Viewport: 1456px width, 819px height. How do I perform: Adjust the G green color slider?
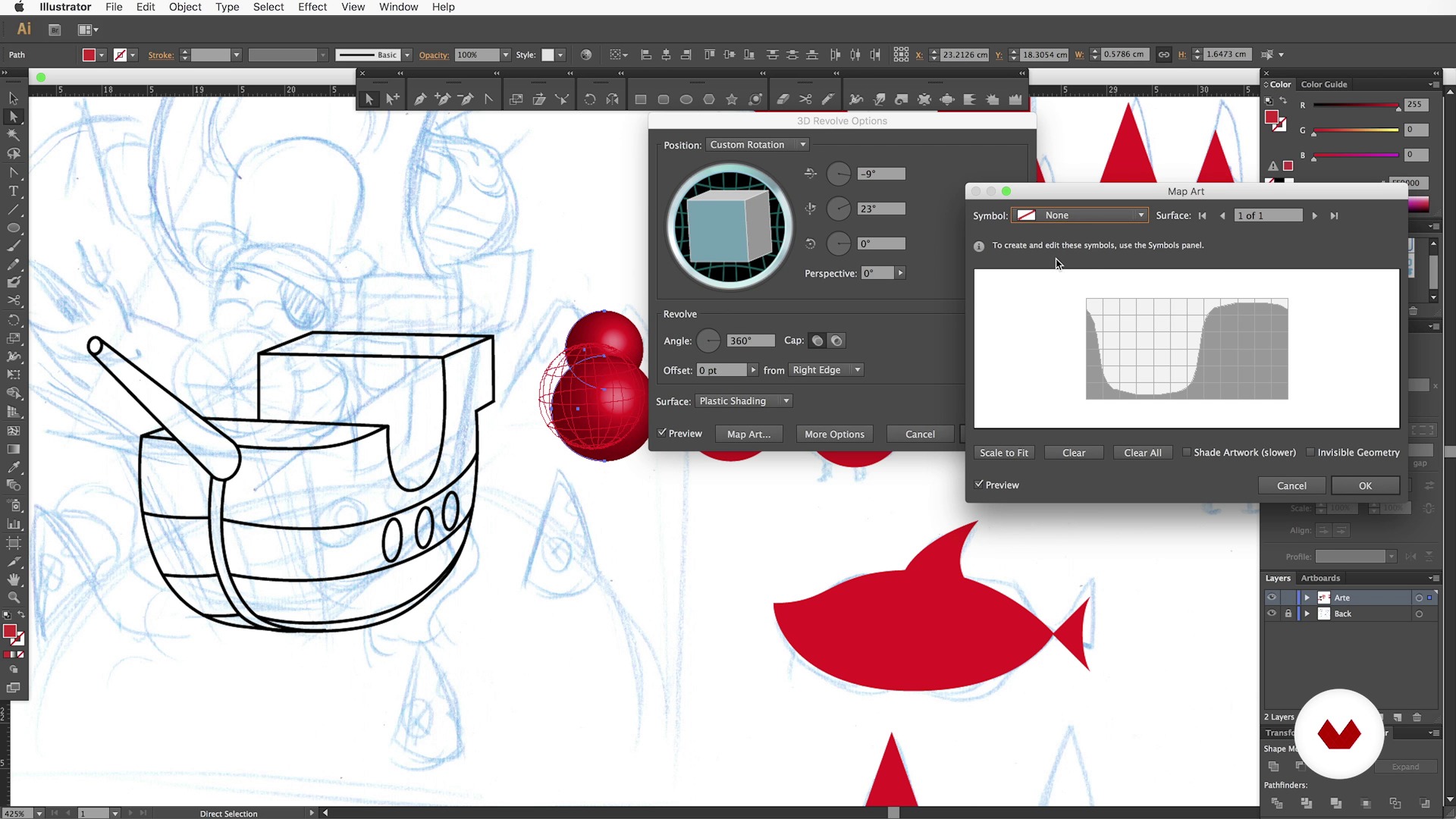[1357, 130]
